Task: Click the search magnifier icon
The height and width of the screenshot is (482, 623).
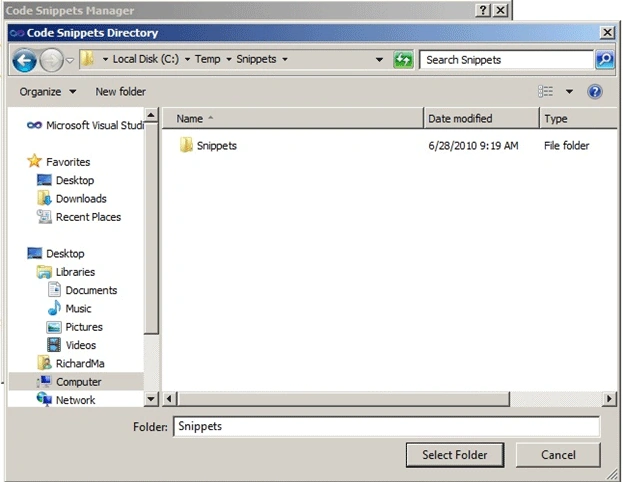Action: point(605,60)
